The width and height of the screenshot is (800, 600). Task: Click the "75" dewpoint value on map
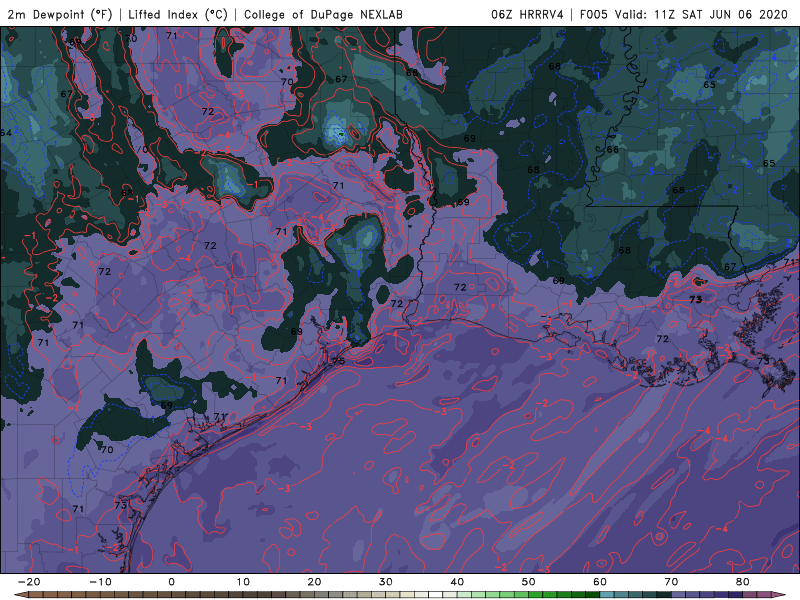[x=339, y=361]
